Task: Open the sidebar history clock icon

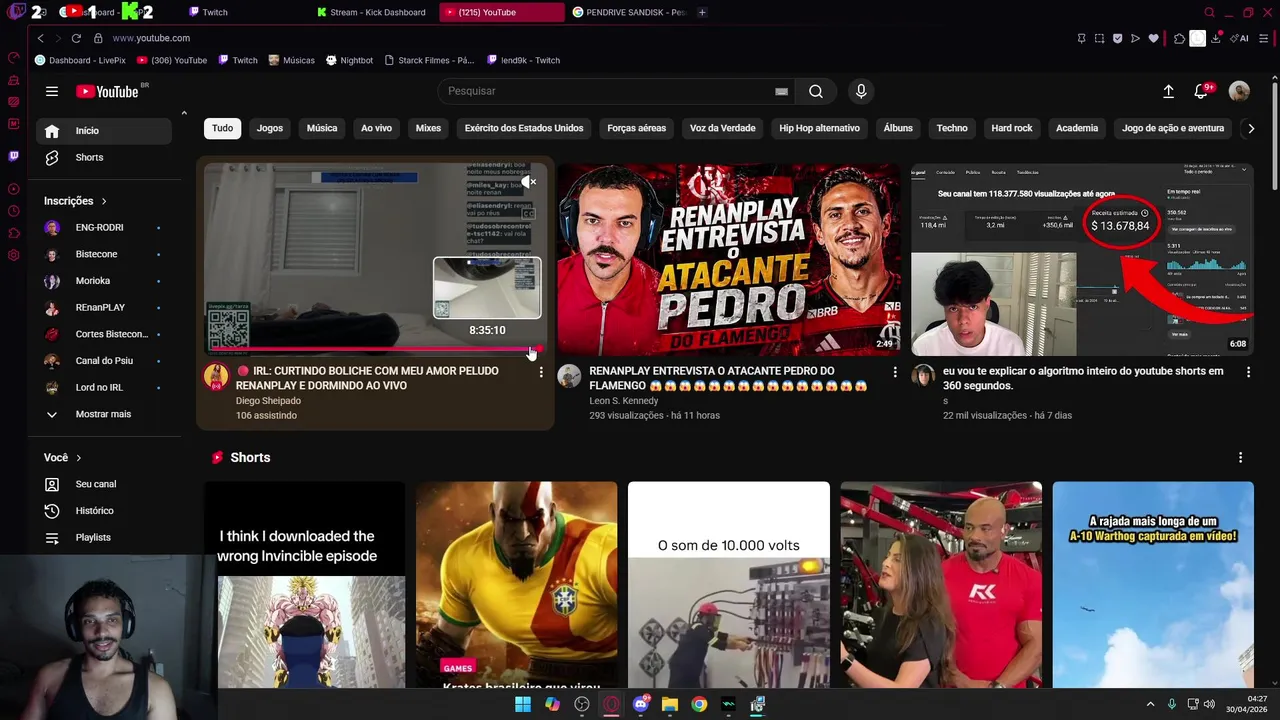Action: pyautogui.click(x=13, y=211)
